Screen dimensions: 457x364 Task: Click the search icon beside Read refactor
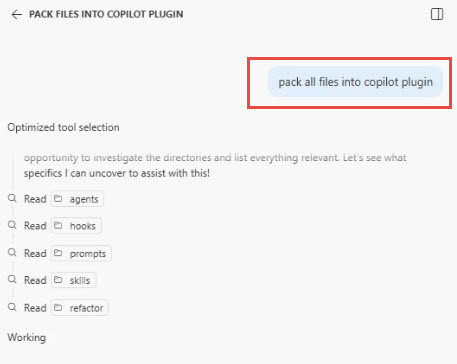12,307
